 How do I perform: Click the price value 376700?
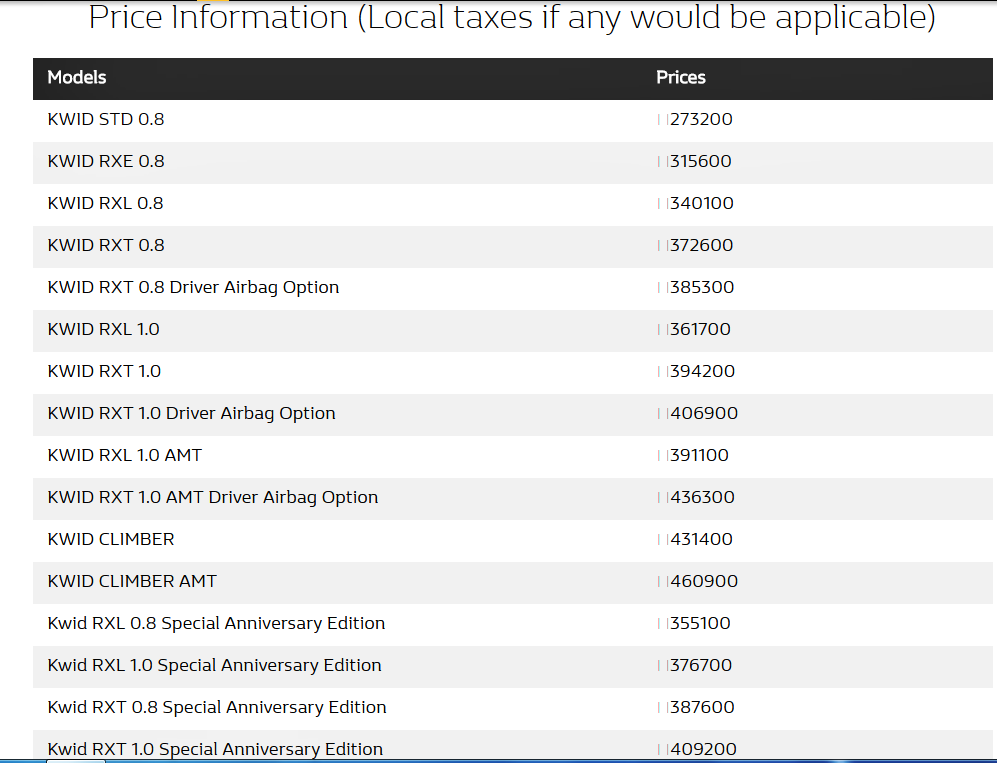pos(701,664)
